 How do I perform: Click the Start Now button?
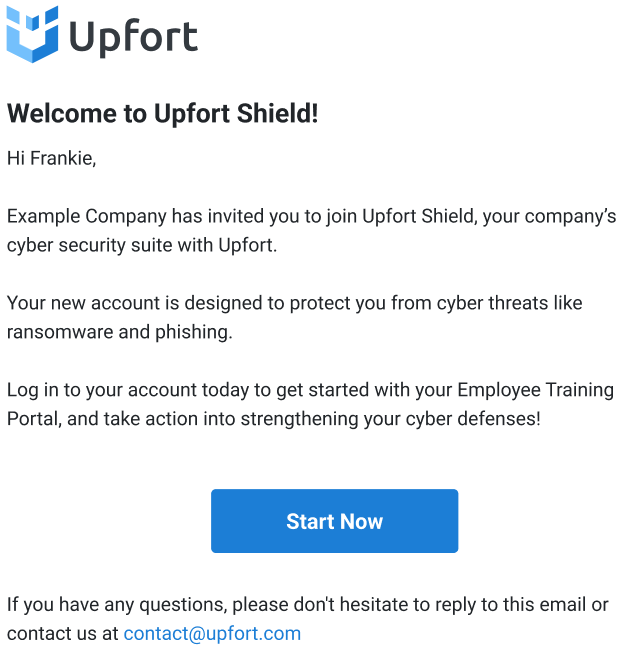tap(334, 521)
